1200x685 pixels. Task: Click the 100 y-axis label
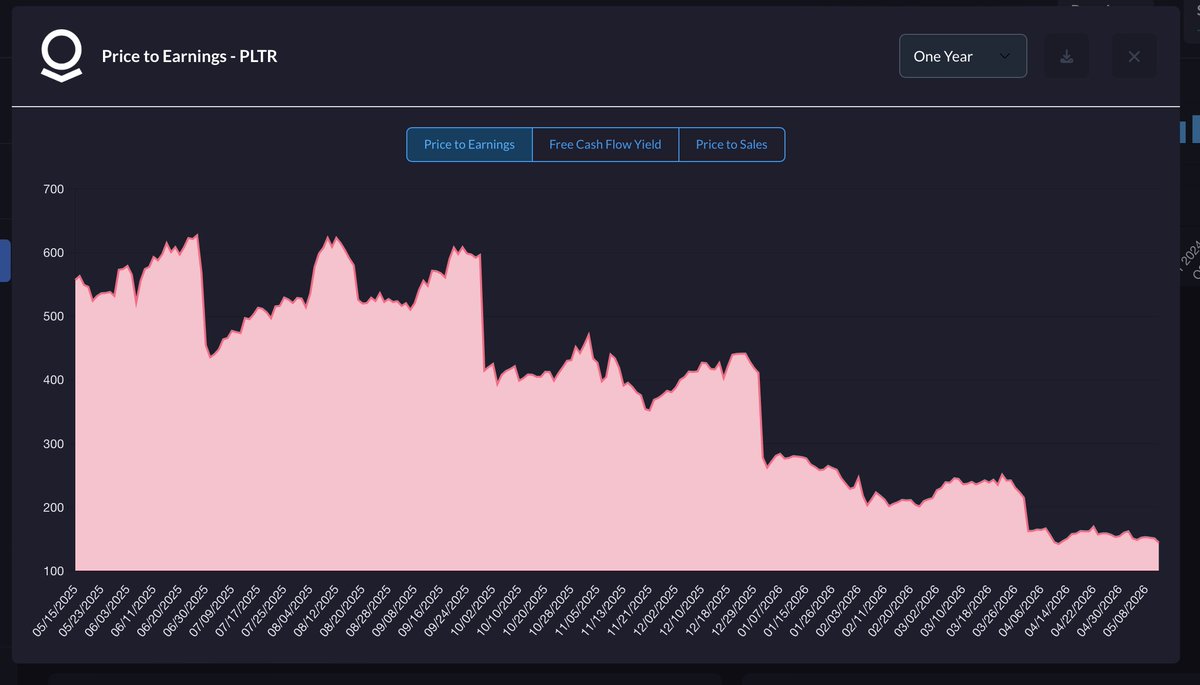coord(53,571)
